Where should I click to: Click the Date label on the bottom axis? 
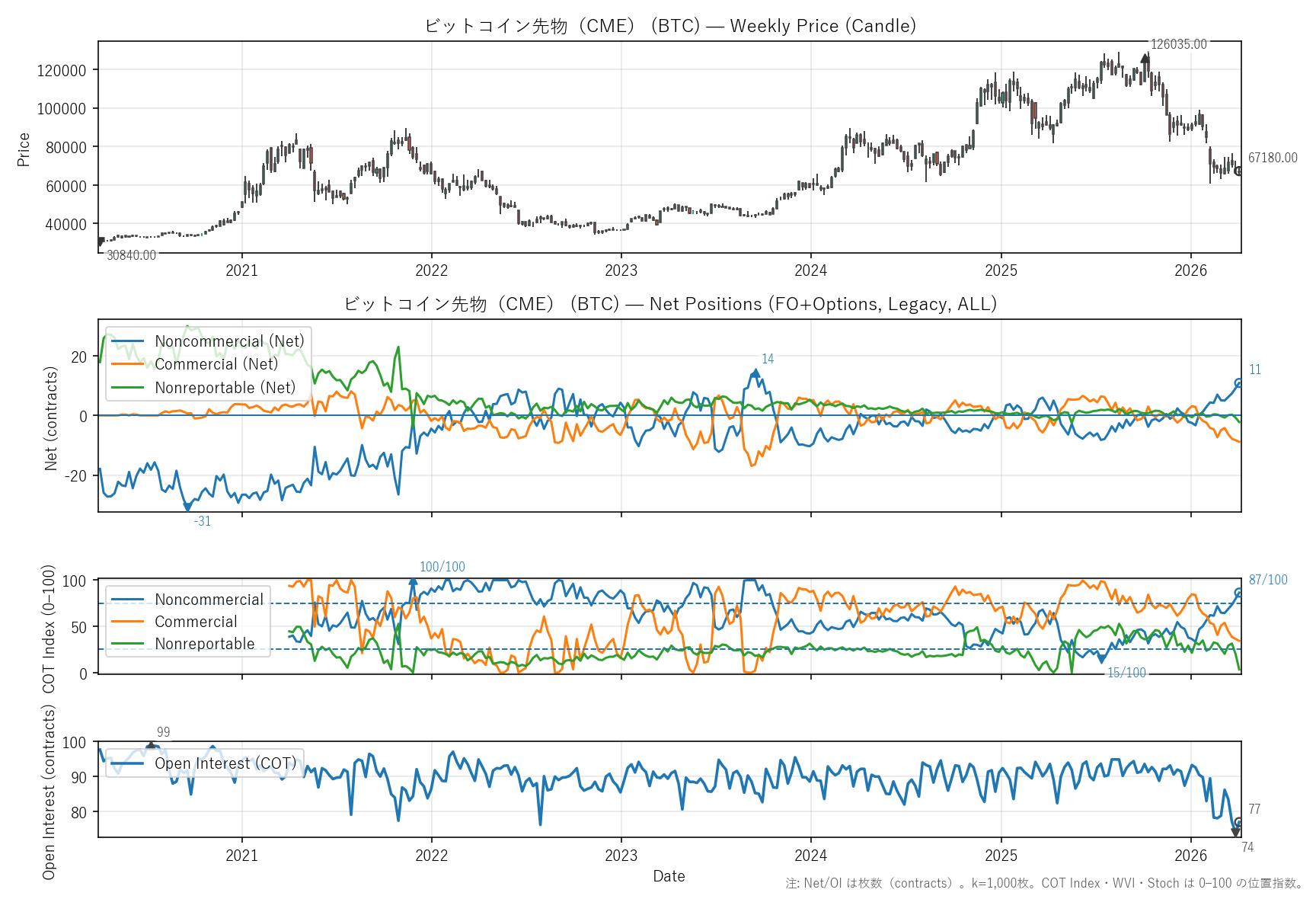pos(669,876)
